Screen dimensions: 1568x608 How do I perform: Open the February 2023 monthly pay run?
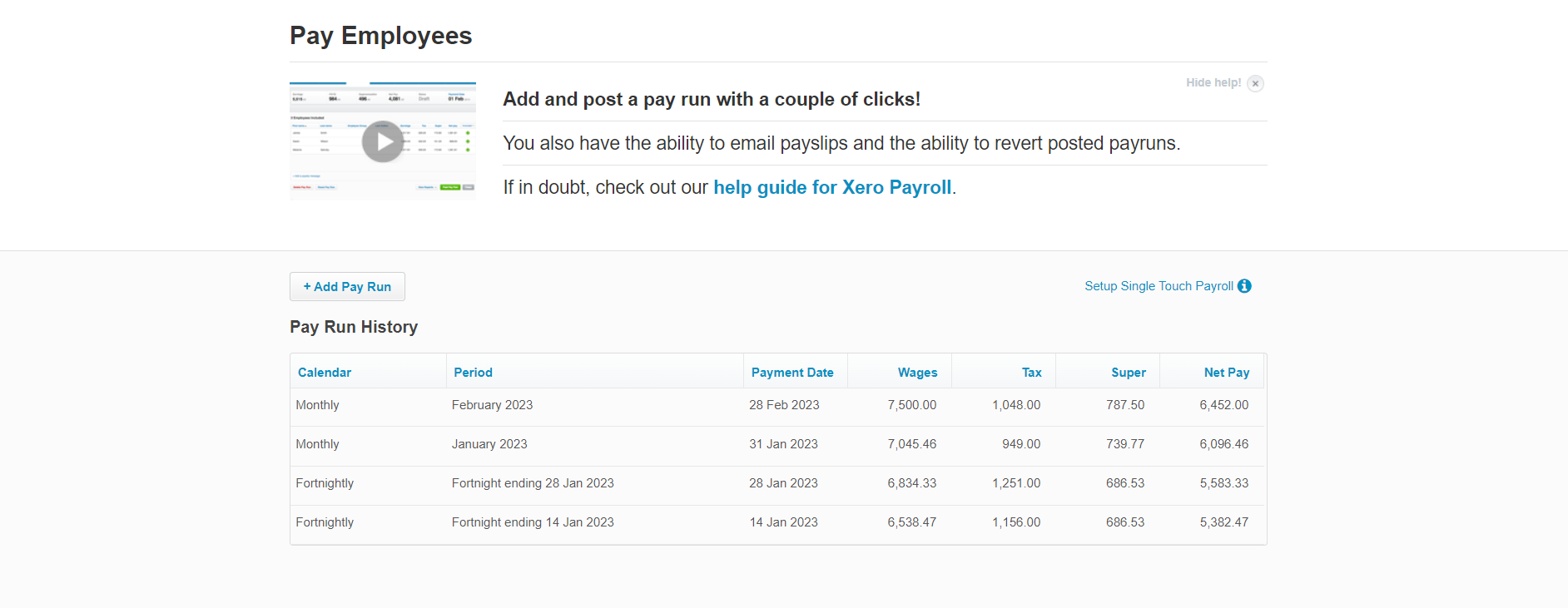pos(492,405)
